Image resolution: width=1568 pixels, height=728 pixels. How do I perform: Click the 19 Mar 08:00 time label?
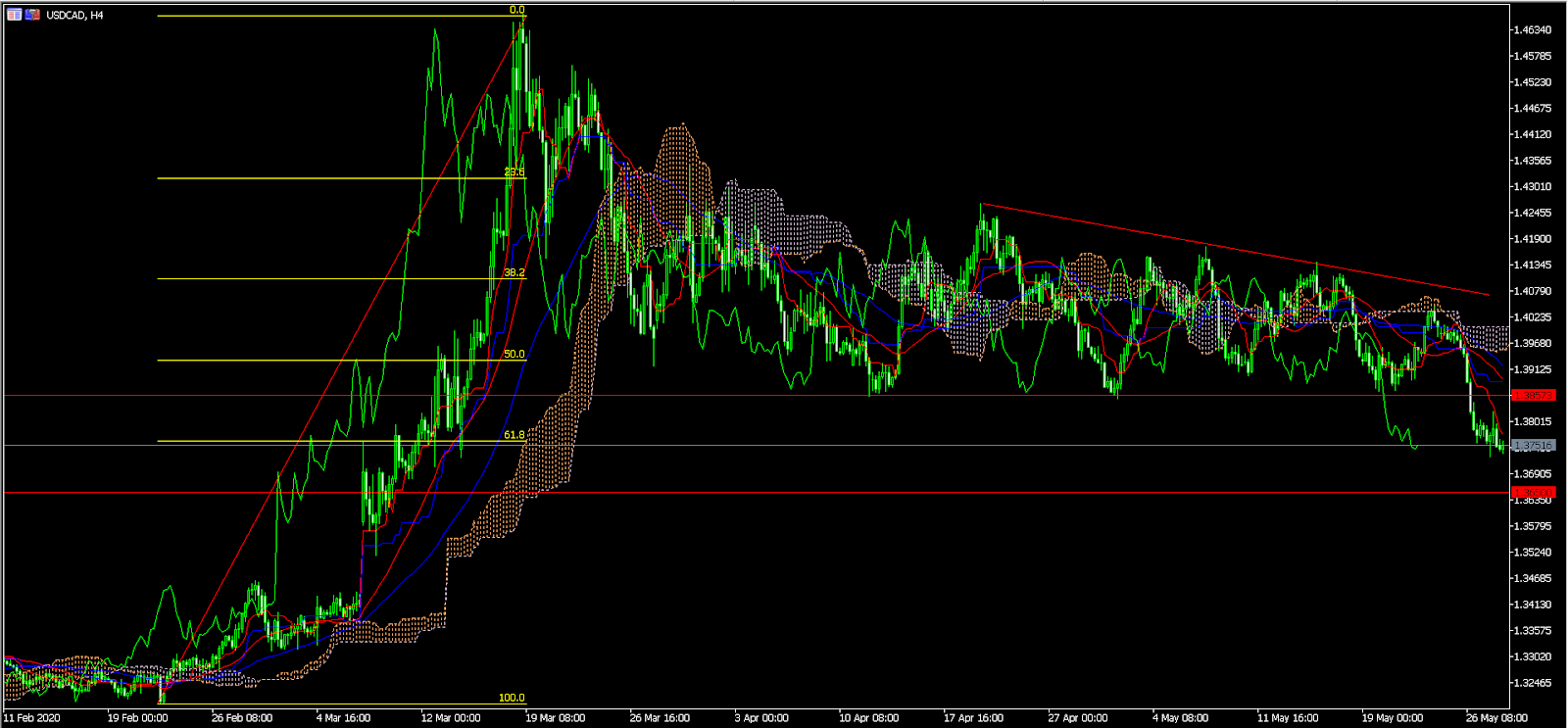(x=555, y=718)
